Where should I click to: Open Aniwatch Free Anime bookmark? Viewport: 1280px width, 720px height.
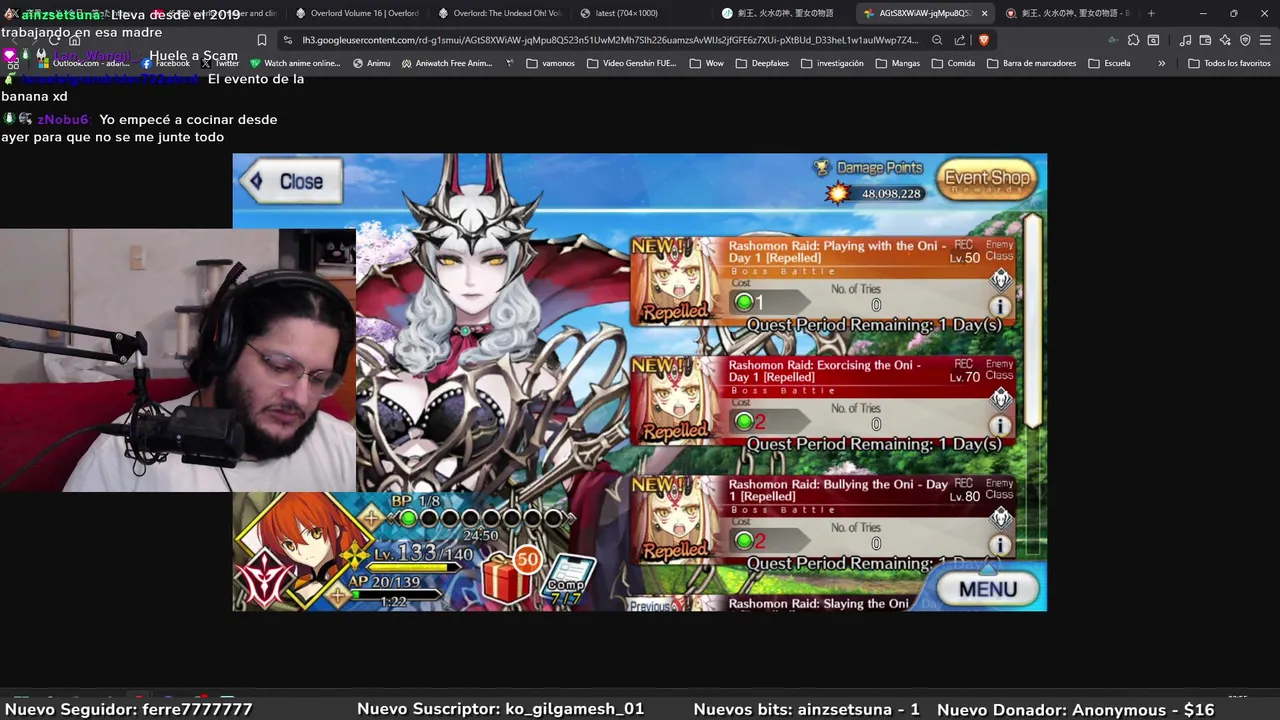pyautogui.click(x=447, y=63)
